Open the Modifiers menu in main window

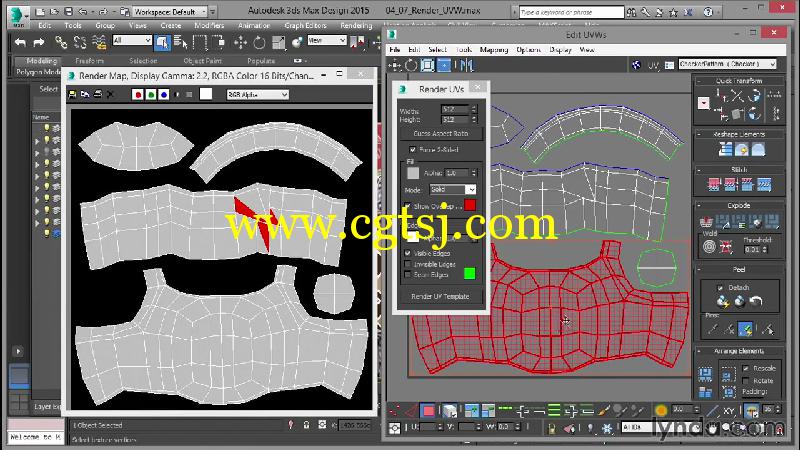click(209, 25)
